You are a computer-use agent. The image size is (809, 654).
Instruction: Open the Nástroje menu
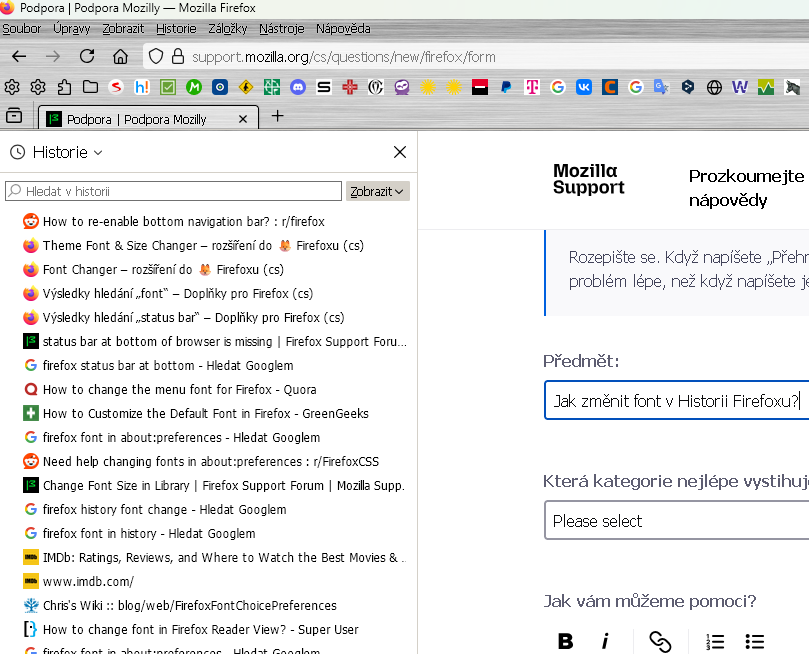coord(281,29)
